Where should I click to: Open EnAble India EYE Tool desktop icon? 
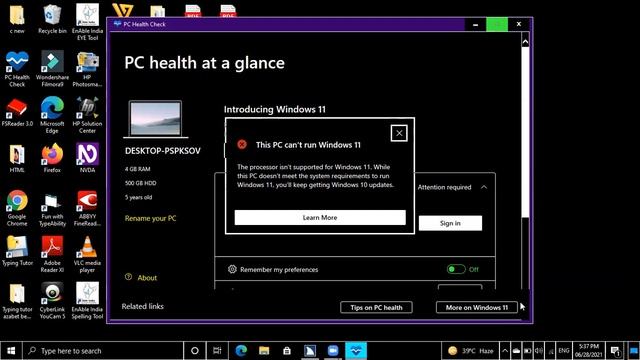tap(87, 22)
